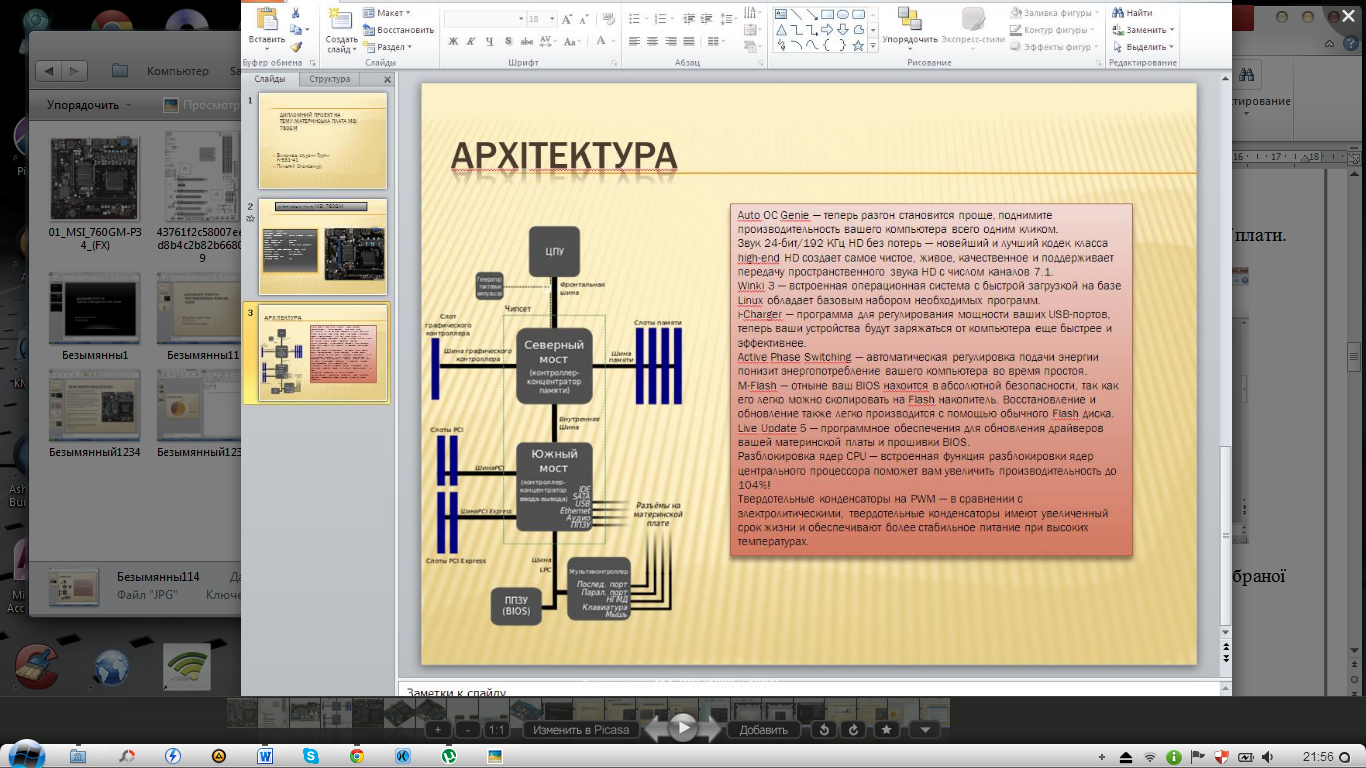
Task: Toggle the star favorite in the Picasa viewer
Action: (887, 730)
